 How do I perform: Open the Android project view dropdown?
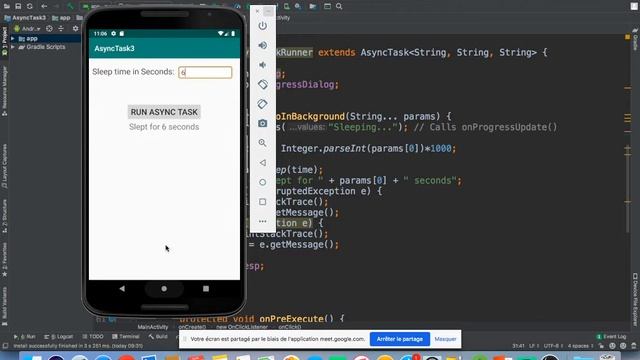coord(27,29)
